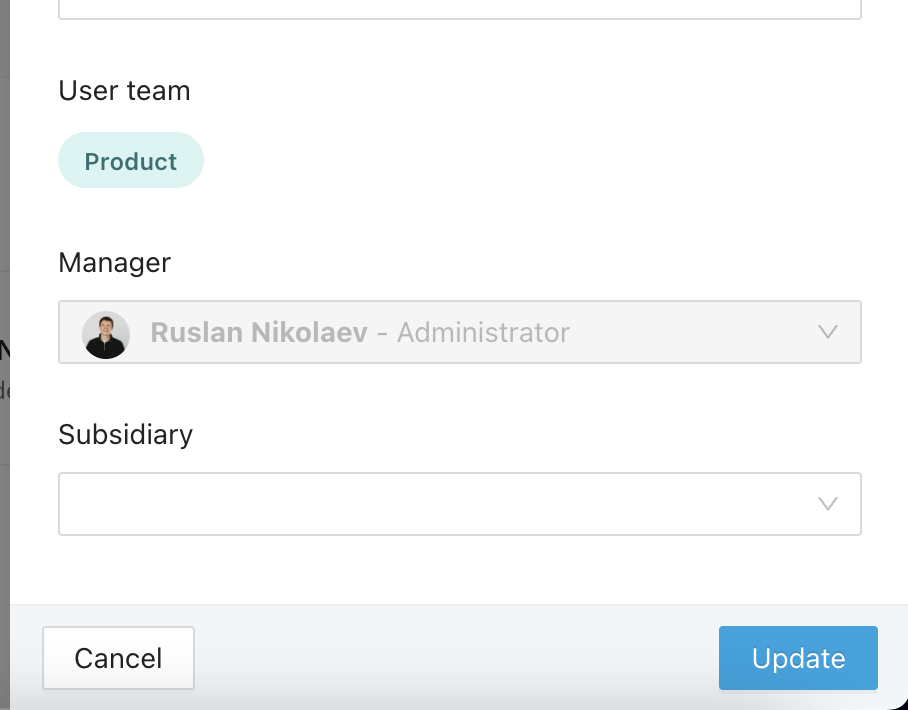Click the Ruslan Nikolaev name text
Screen dimensions: 908x710
point(259,332)
